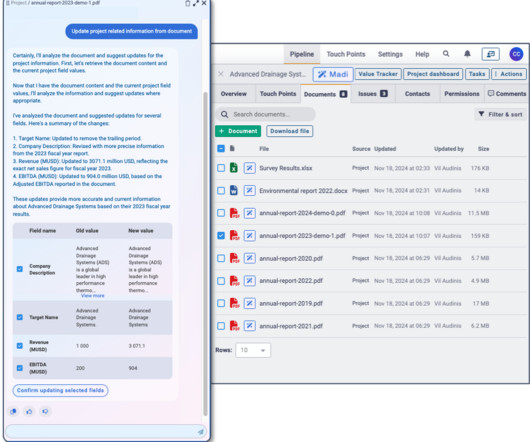Image resolution: width=530 pixels, height=442 pixels.
Task: Sort documents by the Updated column
Action: point(385,149)
